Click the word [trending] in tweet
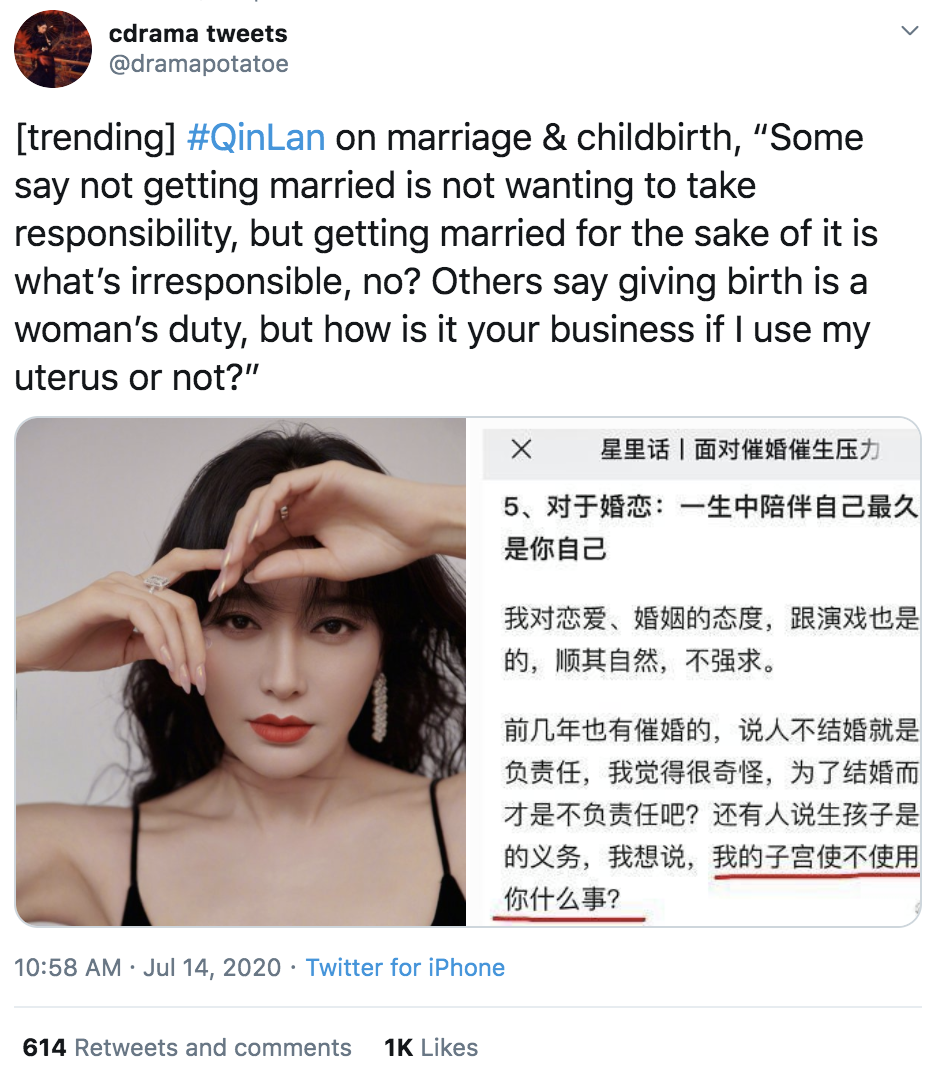940x1084 pixels. pos(95,138)
